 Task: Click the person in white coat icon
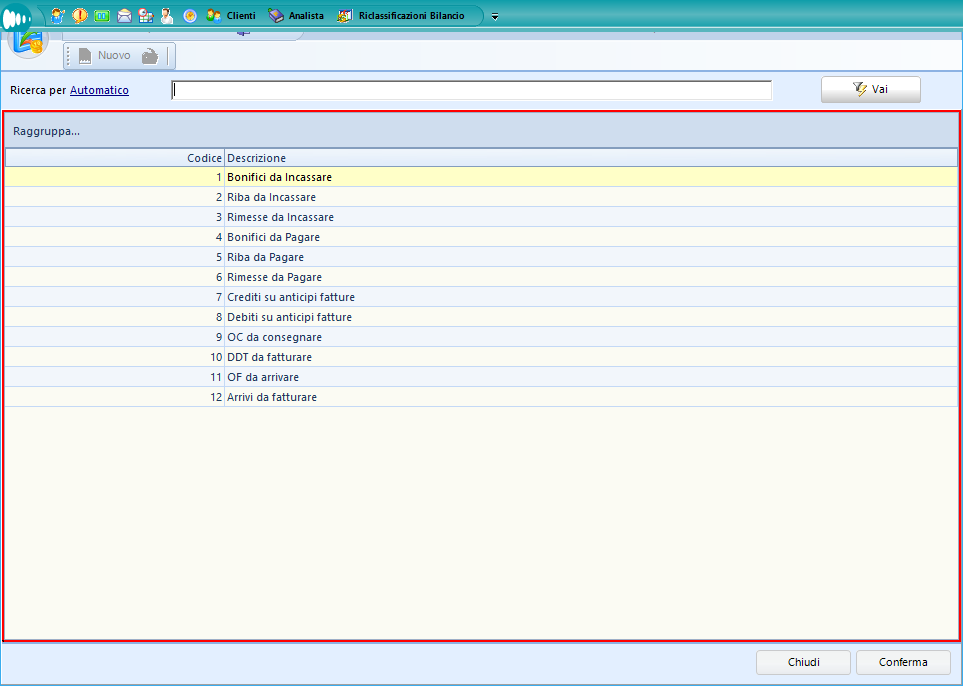pyautogui.click(x=167, y=16)
